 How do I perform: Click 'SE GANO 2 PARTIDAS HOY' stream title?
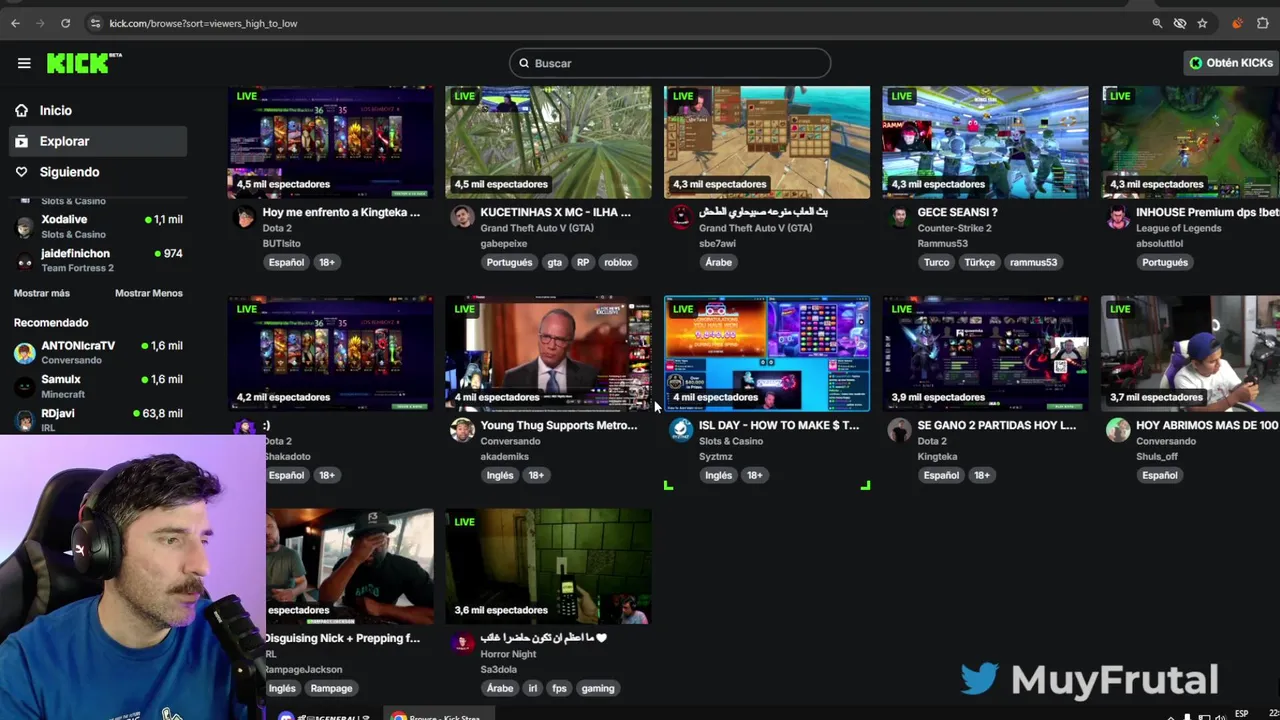coord(997,425)
